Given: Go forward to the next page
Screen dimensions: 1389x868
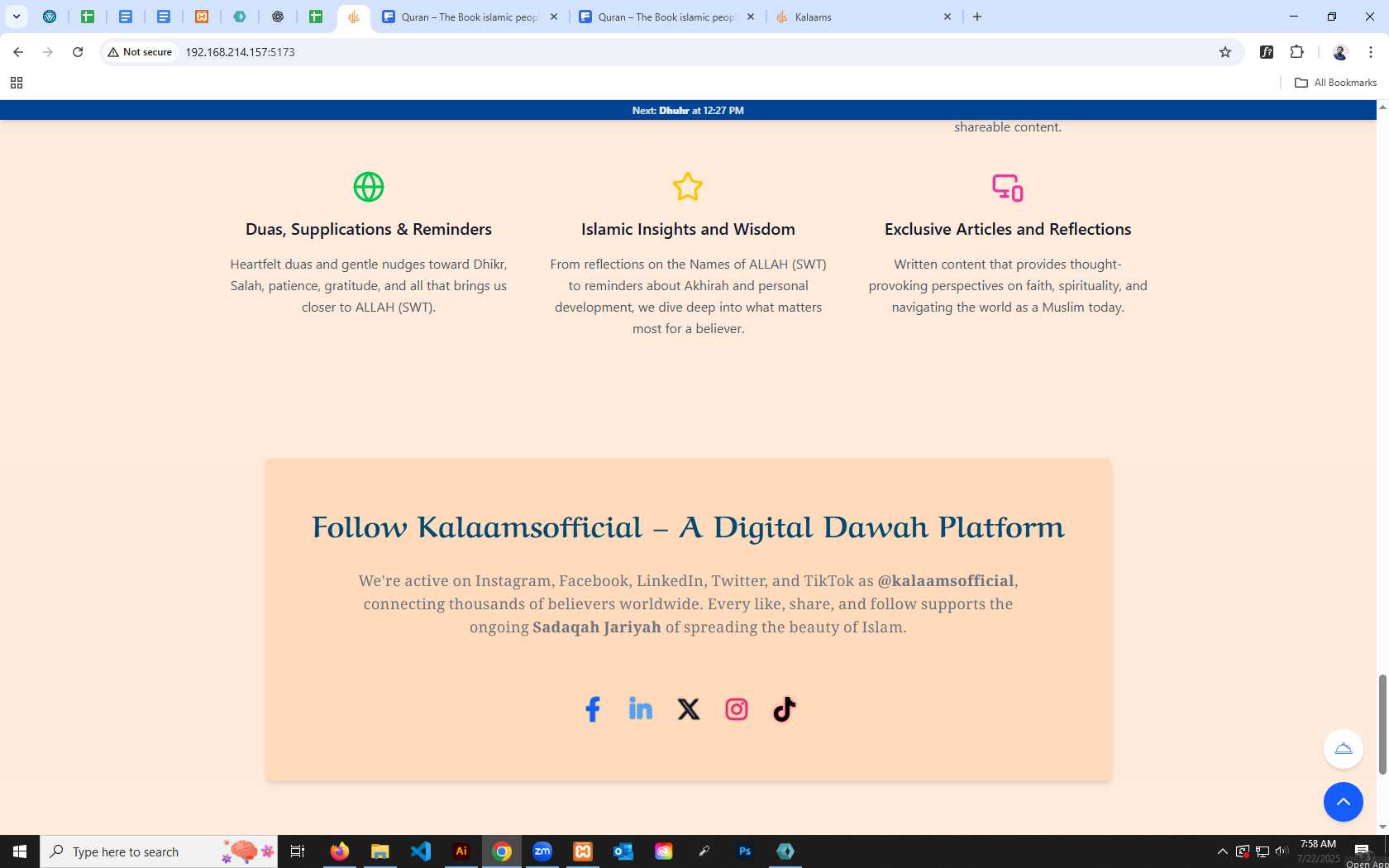Looking at the screenshot, I should [x=48, y=52].
